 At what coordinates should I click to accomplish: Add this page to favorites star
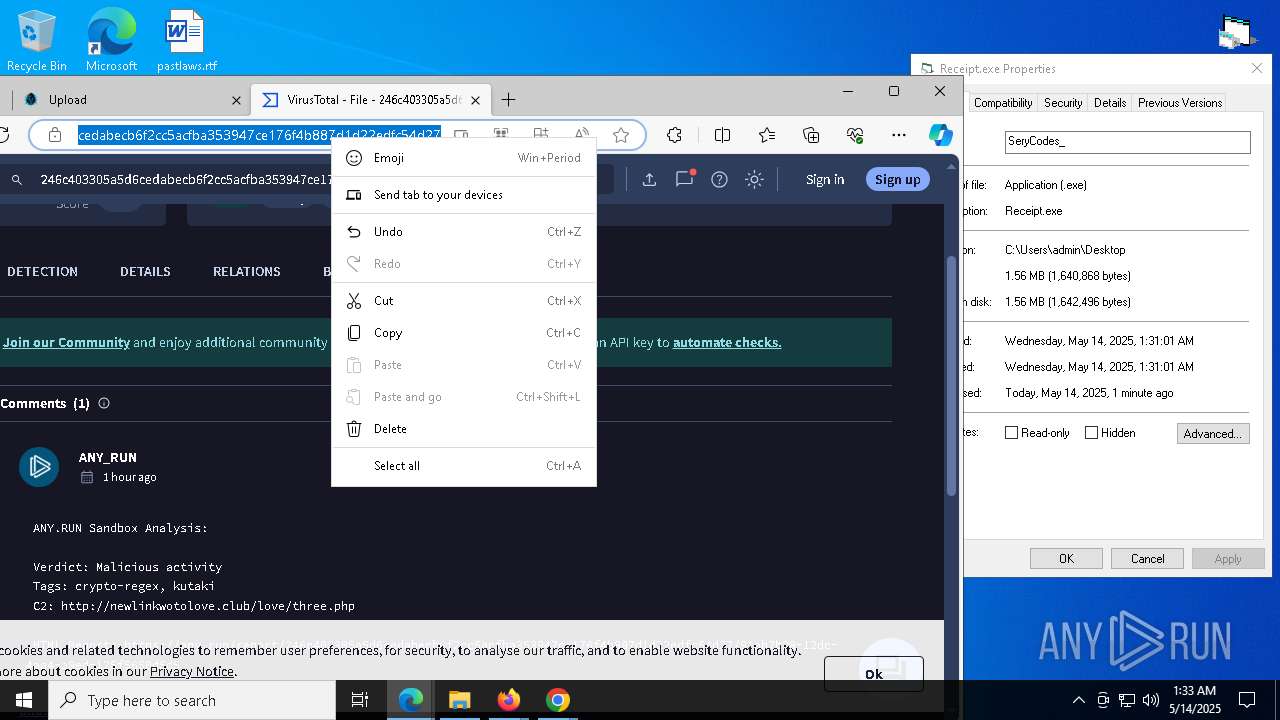621,135
